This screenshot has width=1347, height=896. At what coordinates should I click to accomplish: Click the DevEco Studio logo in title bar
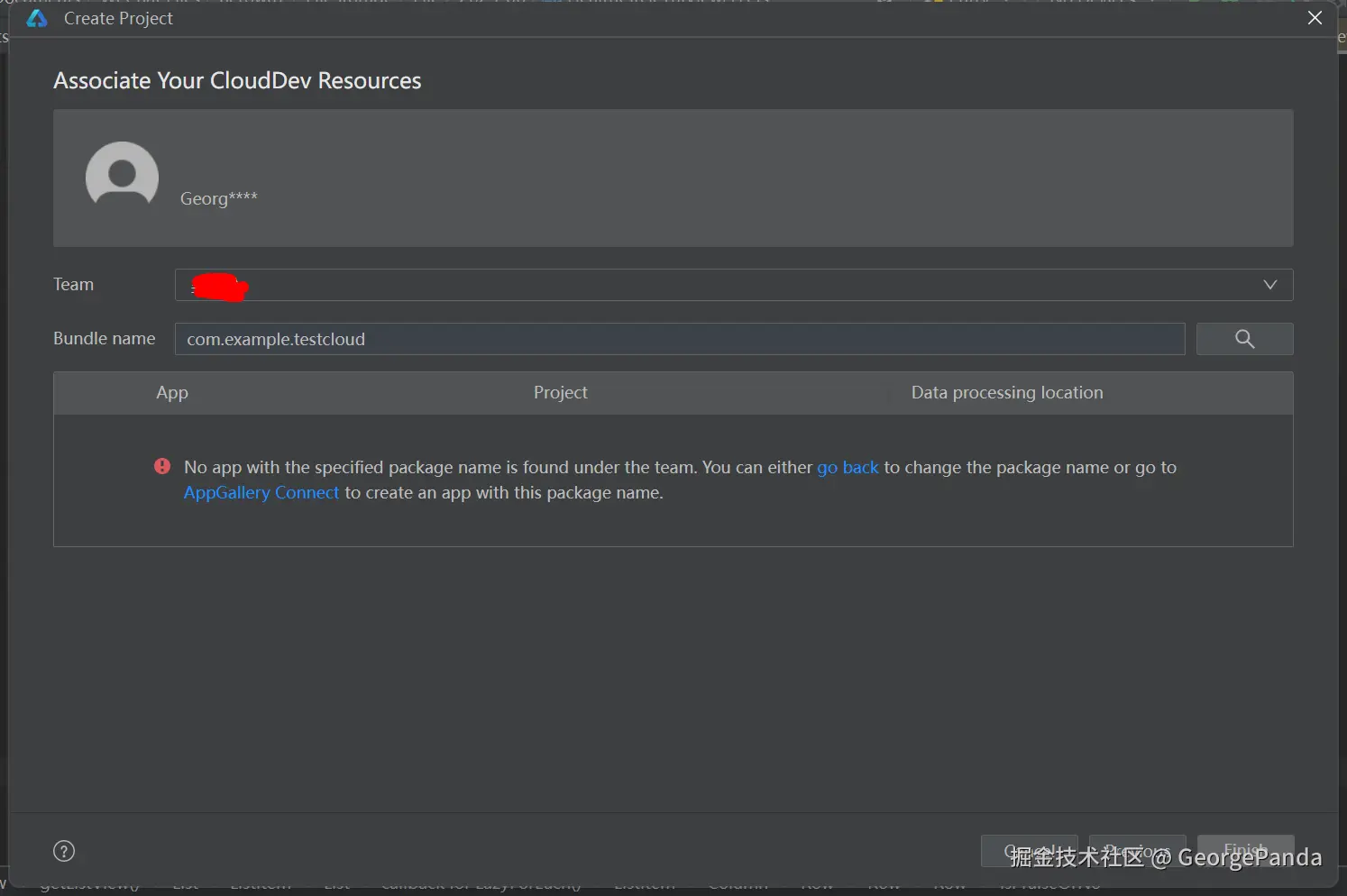pos(37,18)
